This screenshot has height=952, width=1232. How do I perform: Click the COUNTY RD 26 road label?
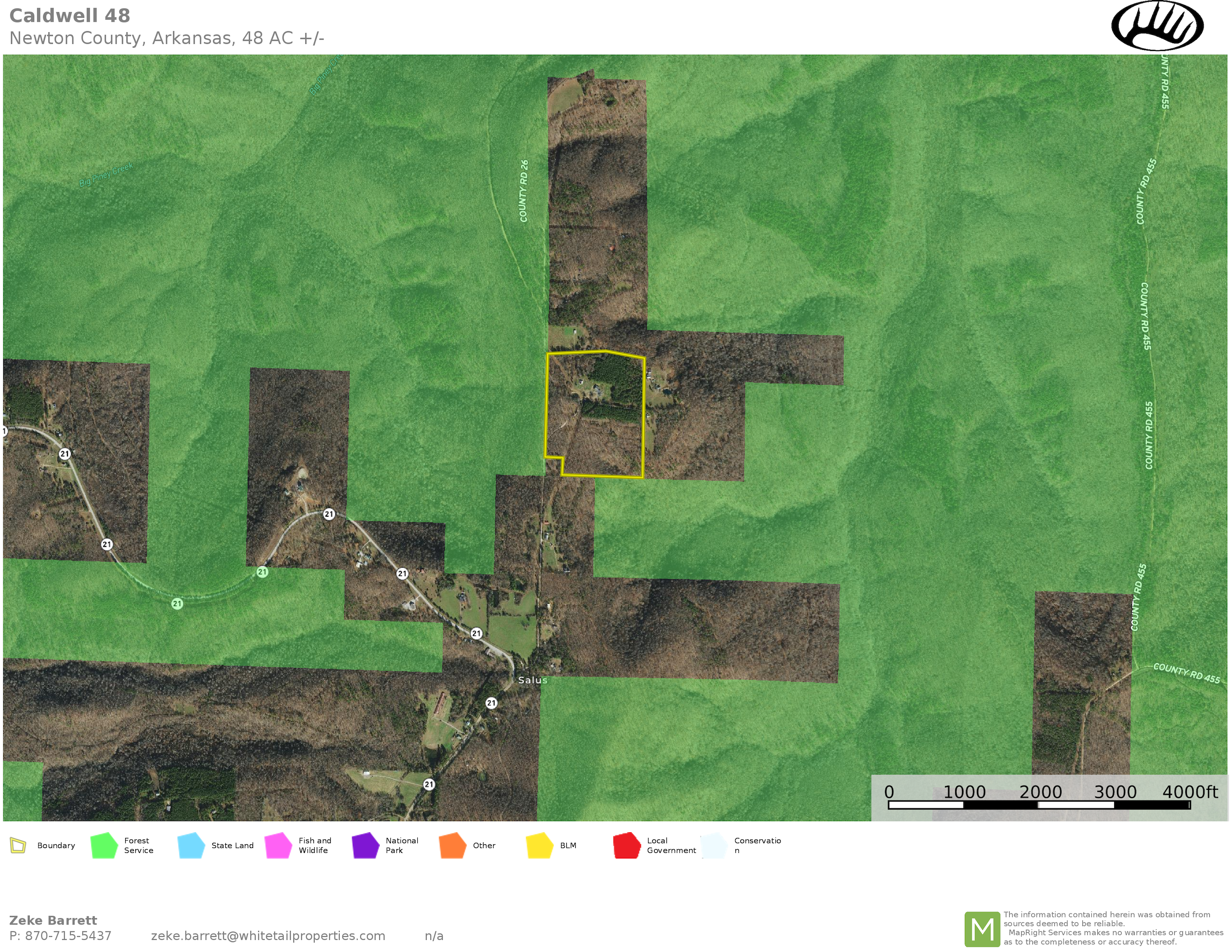524,191
